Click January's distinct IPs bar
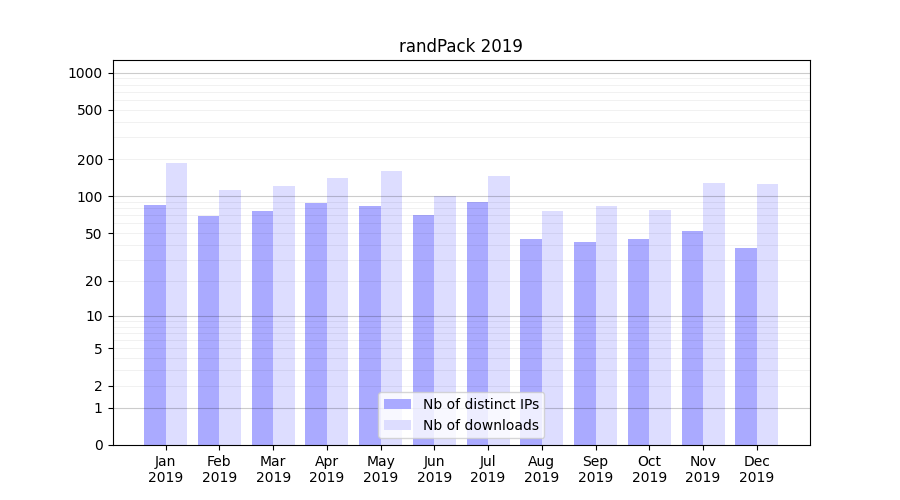Image resolution: width=900 pixels, height=500 pixels. [x=155, y=325]
